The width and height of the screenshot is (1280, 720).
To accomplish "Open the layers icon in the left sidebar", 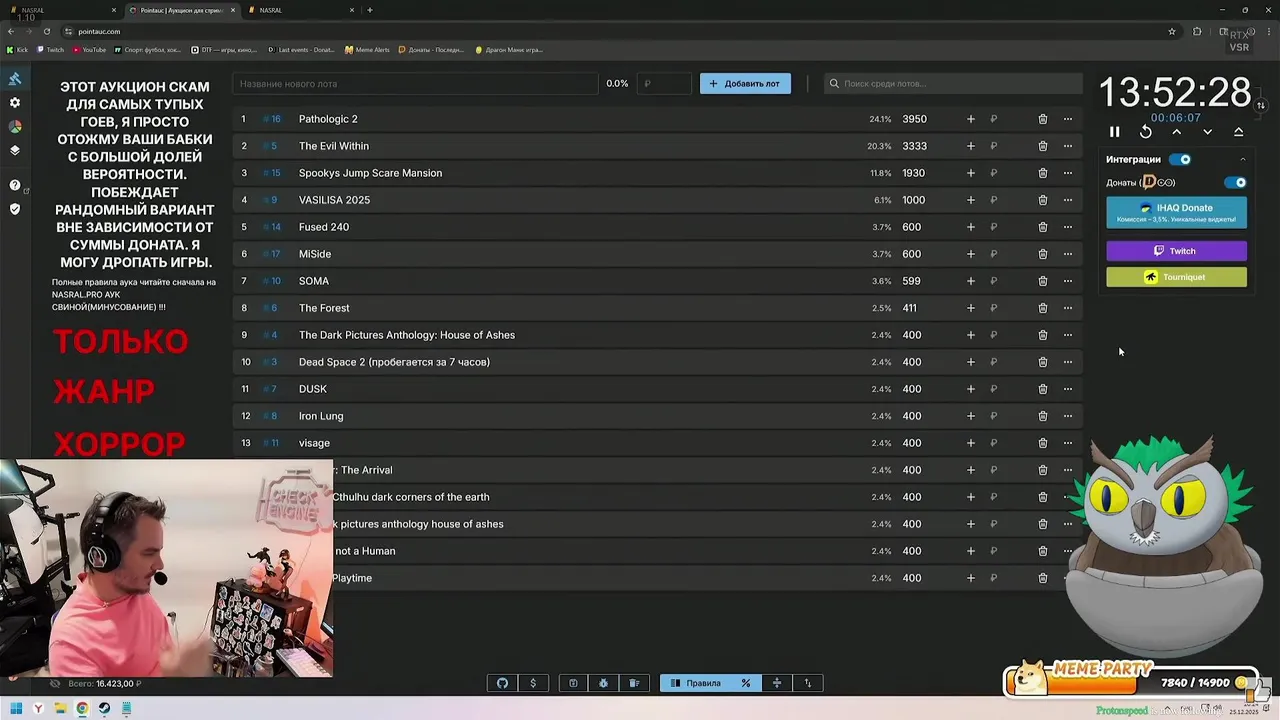I will (x=15, y=151).
